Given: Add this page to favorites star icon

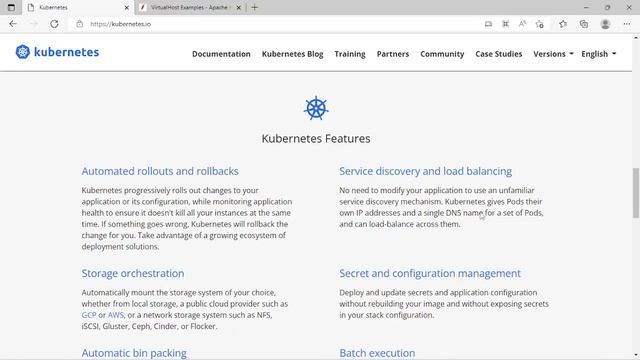Looking at the screenshot, I should tap(540, 24).
